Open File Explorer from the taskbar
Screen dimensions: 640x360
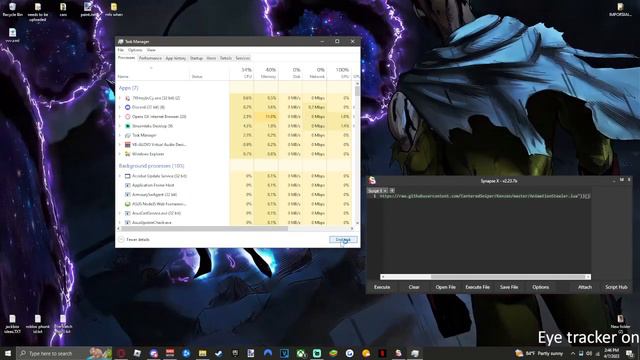point(202,353)
